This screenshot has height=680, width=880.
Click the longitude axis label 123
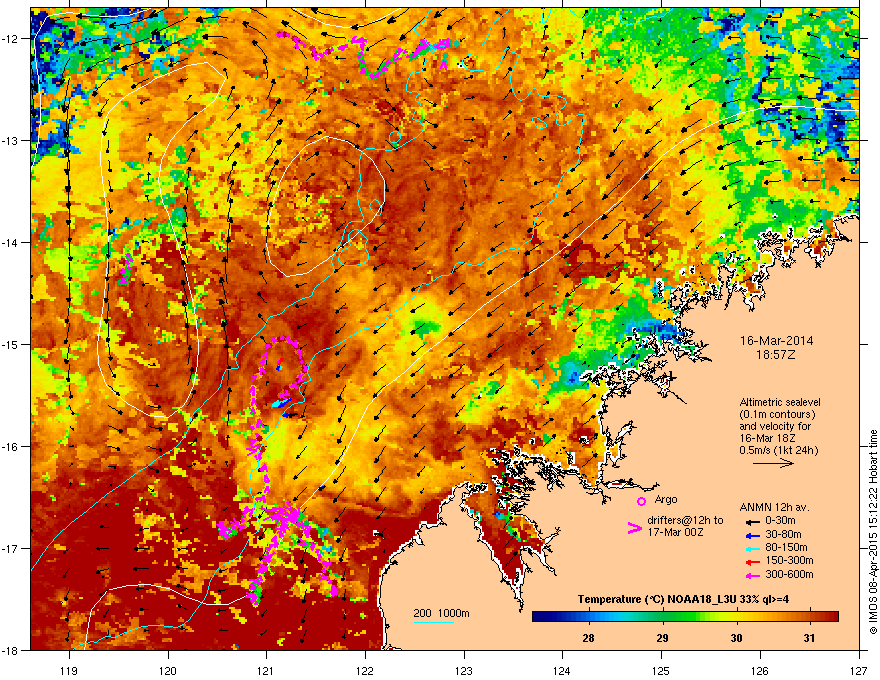click(x=464, y=670)
